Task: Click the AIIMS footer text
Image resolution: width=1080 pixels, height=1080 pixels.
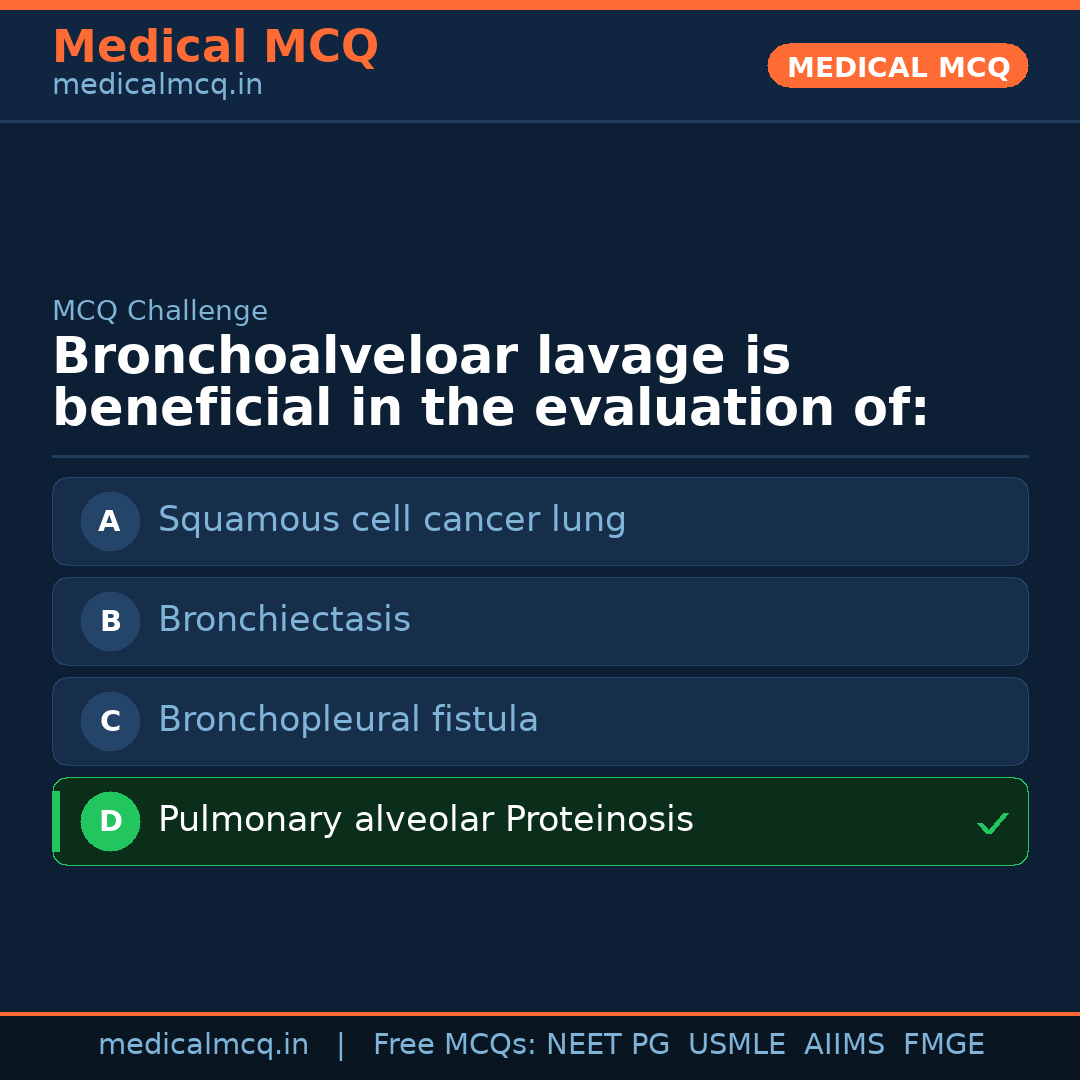Action: (844, 1045)
